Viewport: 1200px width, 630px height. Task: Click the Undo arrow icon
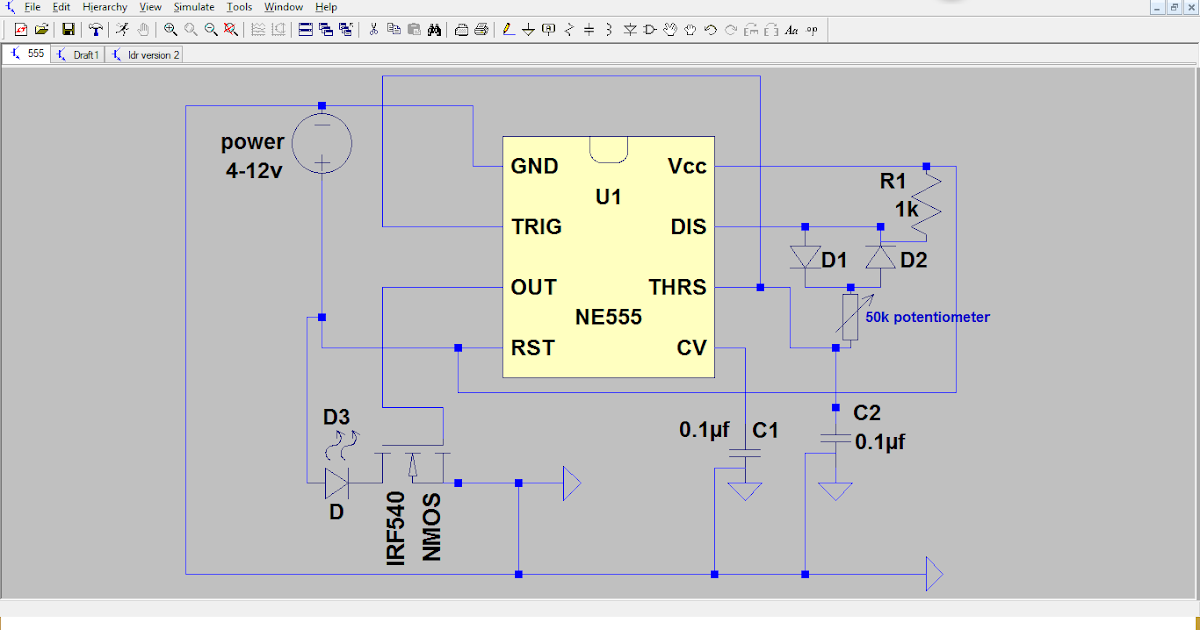(x=710, y=30)
